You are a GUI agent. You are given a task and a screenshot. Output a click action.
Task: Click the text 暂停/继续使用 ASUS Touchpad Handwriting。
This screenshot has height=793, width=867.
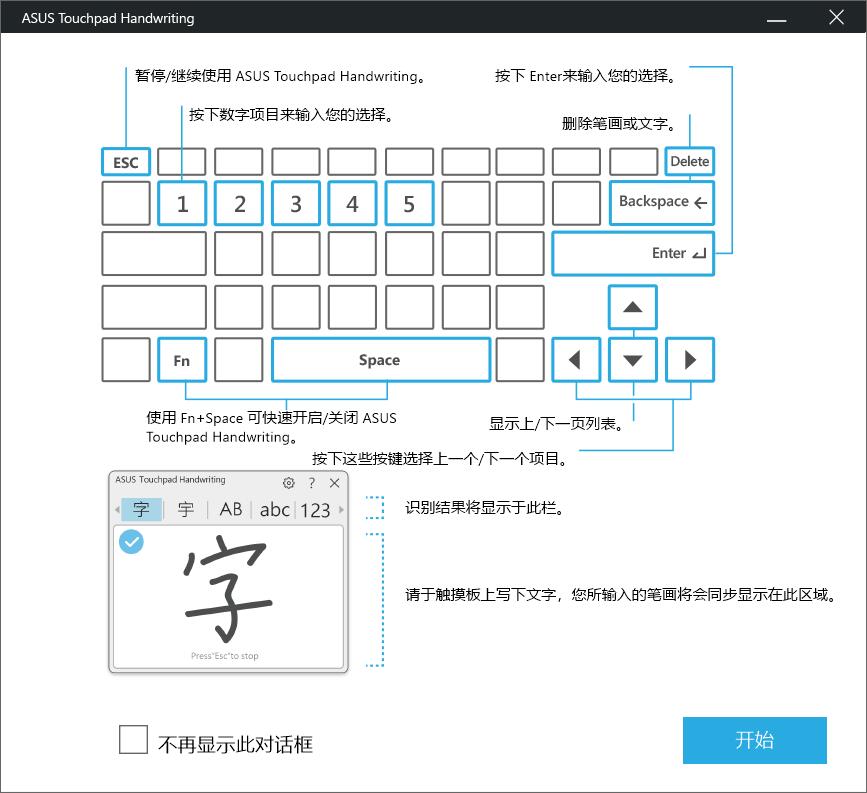(x=281, y=76)
